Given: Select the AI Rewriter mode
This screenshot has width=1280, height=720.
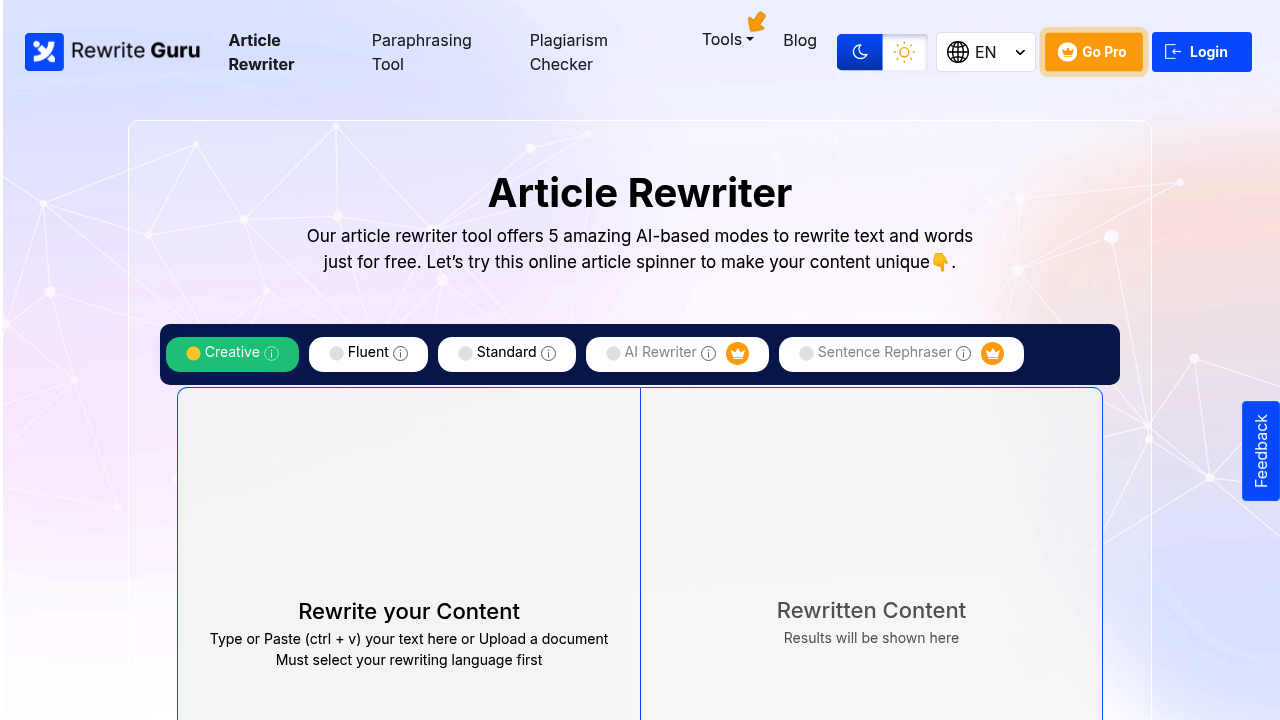Looking at the screenshot, I should [x=677, y=354].
